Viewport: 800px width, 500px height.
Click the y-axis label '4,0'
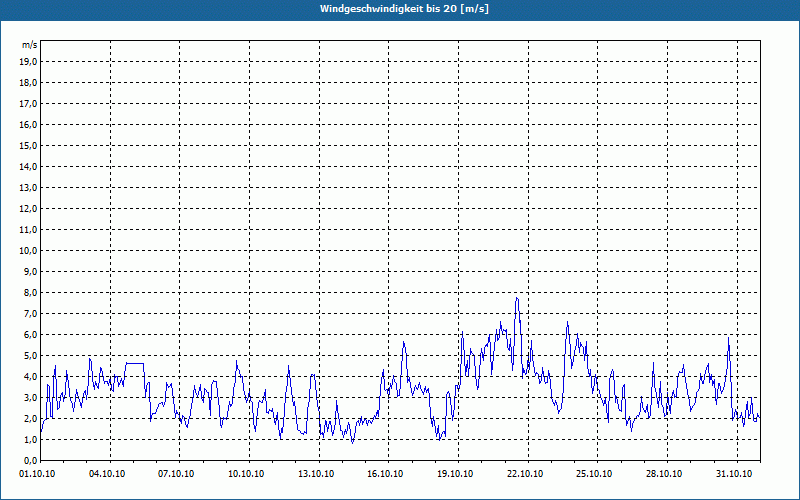point(31,377)
